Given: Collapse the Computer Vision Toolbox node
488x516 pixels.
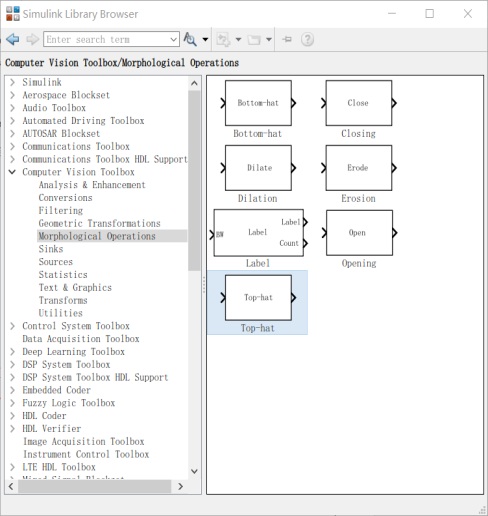Looking at the screenshot, I should (12, 172).
